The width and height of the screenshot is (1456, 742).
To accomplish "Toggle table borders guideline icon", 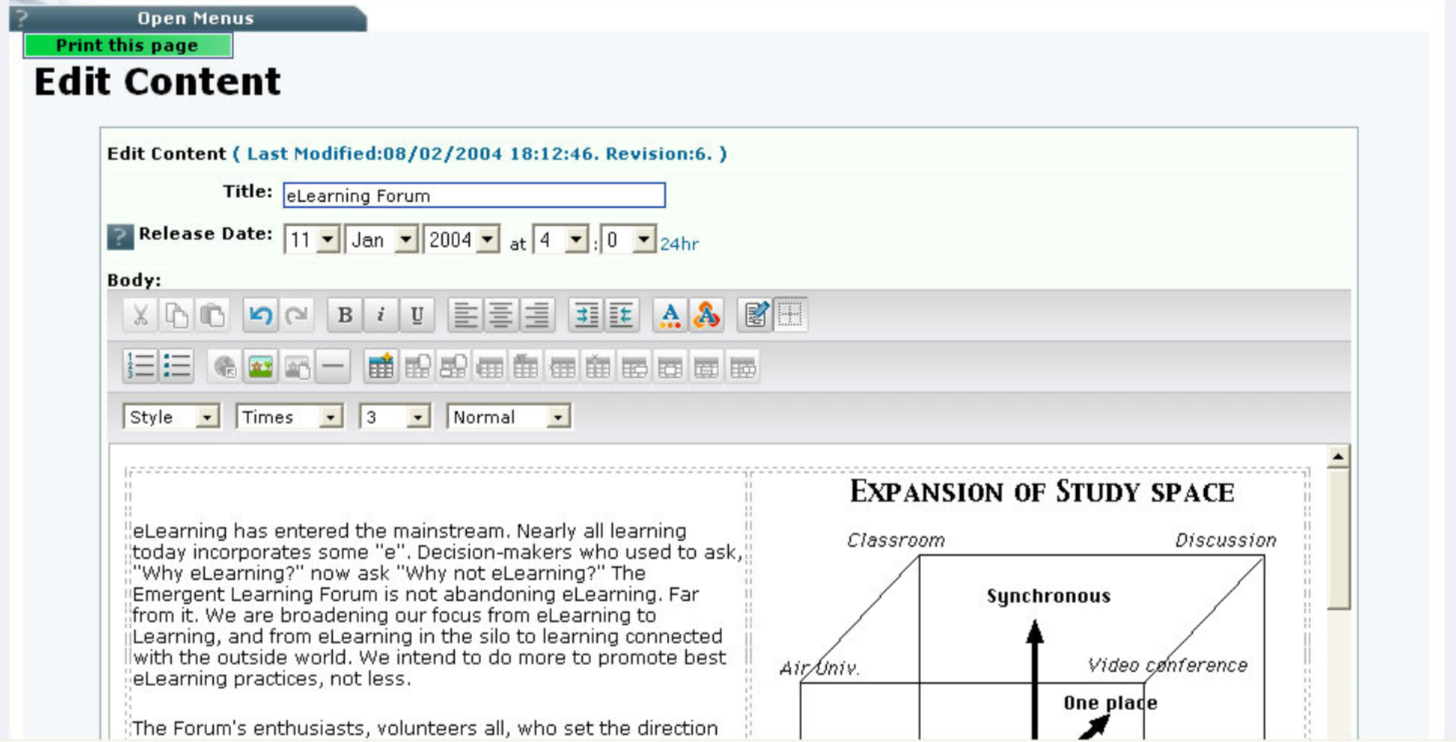I will click(x=790, y=315).
